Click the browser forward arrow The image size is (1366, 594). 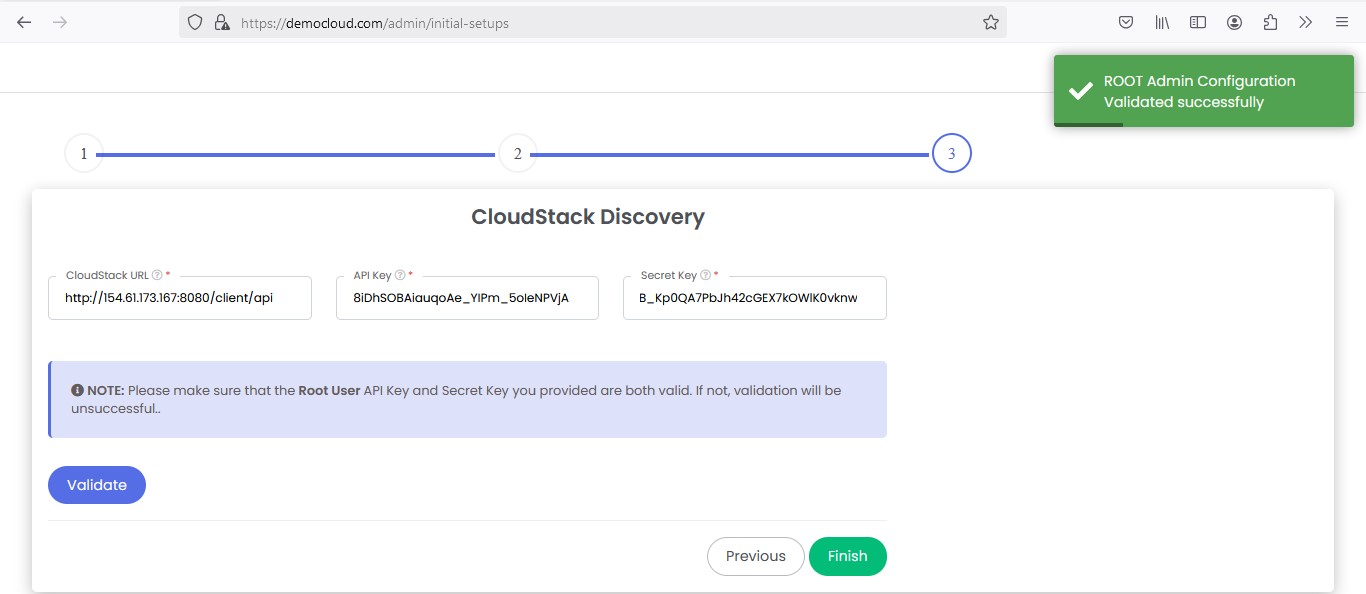click(x=60, y=22)
